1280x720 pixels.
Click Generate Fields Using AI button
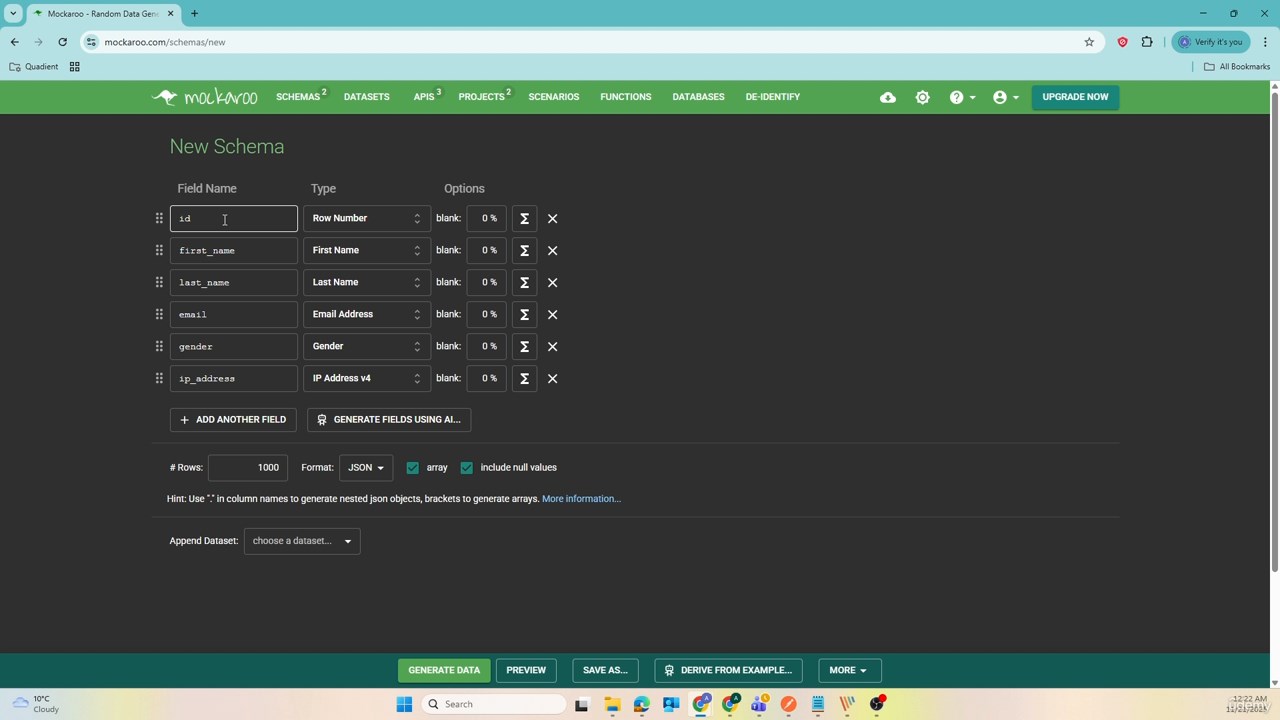(389, 419)
